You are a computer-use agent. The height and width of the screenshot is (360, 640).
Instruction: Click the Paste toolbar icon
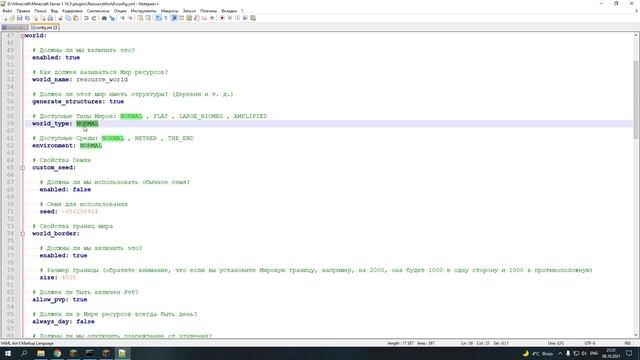pos(76,18)
